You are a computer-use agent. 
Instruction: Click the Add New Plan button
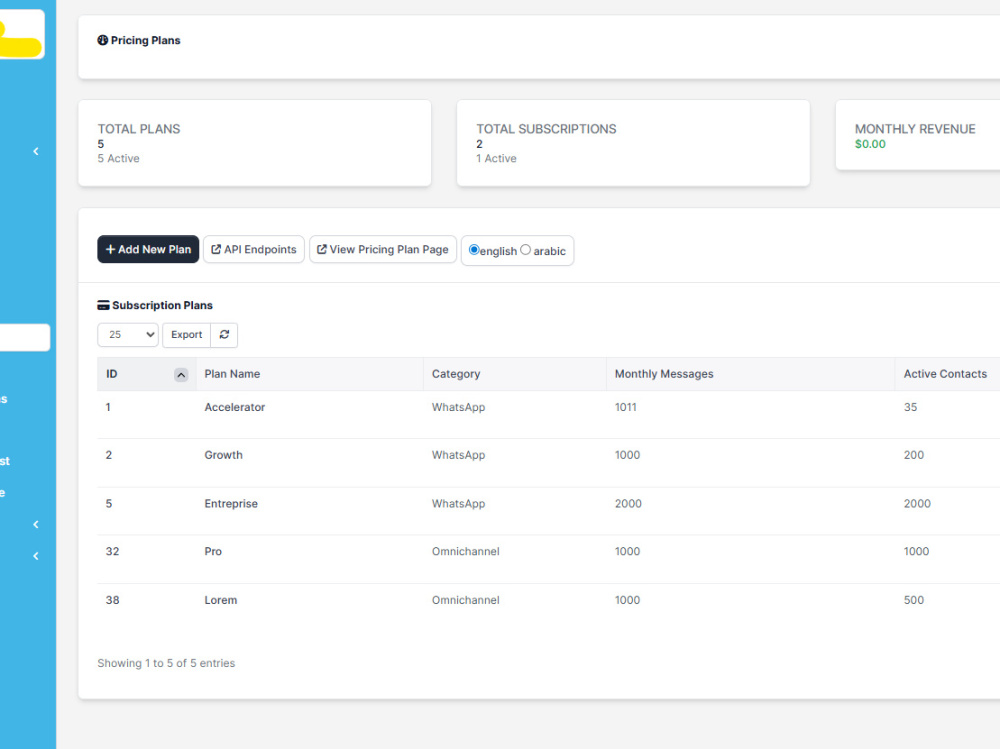tap(148, 249)
